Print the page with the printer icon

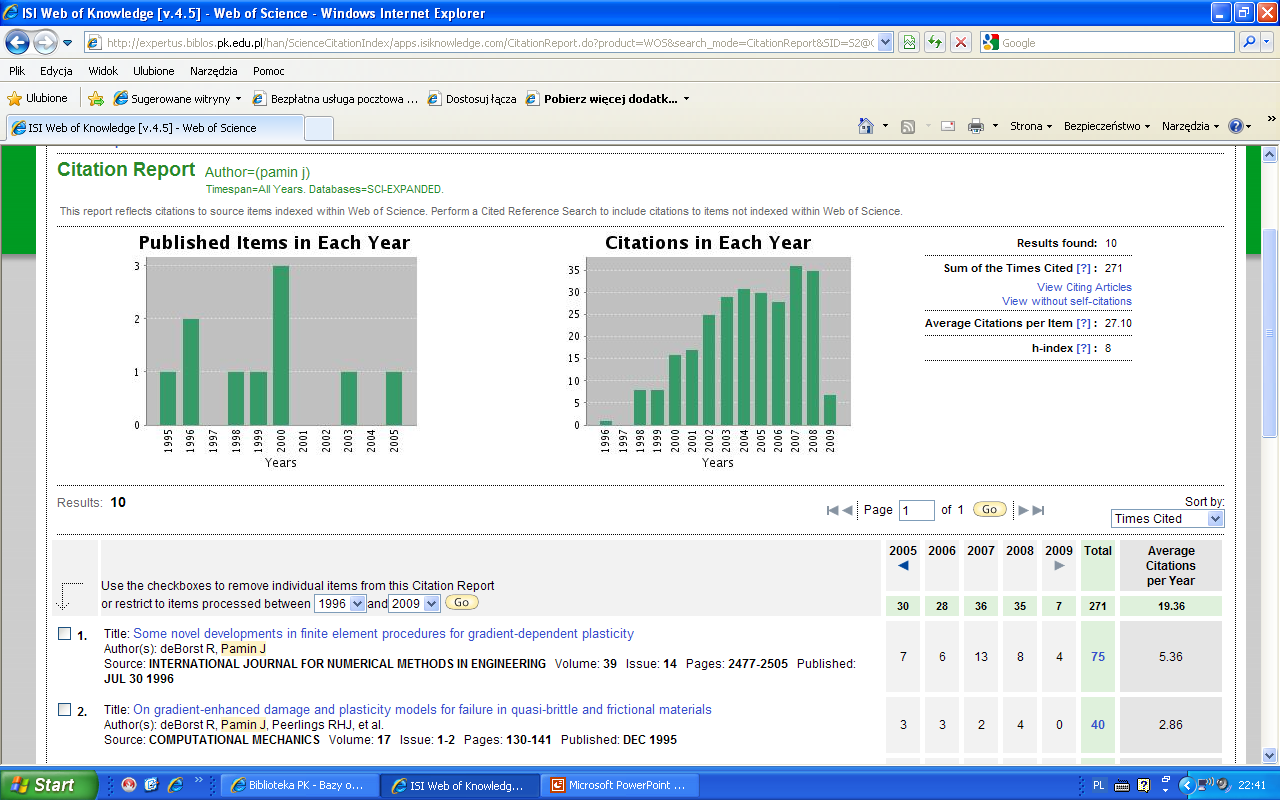click(x=975, y=126)
